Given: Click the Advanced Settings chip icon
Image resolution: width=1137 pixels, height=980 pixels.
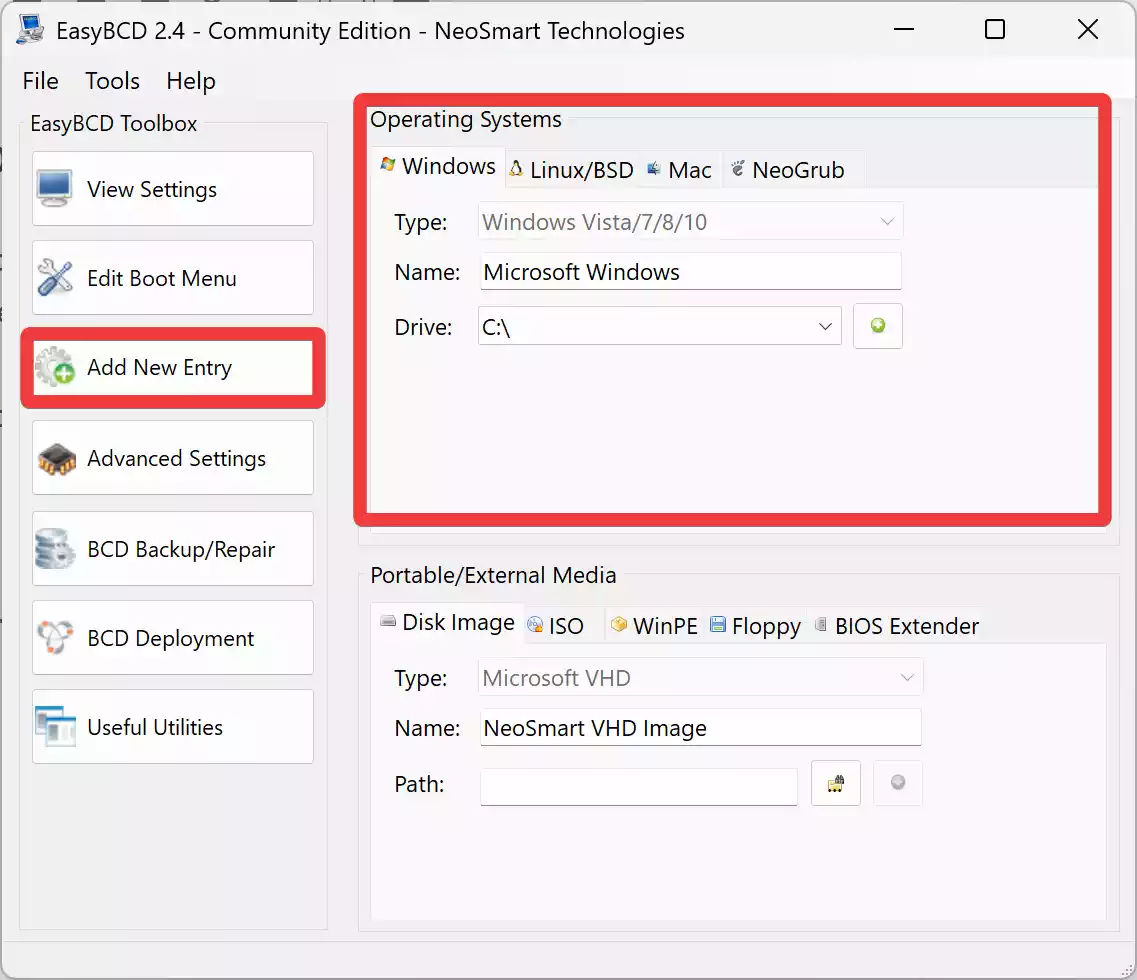Looking at the screenshot, I should tap(57, 459).
